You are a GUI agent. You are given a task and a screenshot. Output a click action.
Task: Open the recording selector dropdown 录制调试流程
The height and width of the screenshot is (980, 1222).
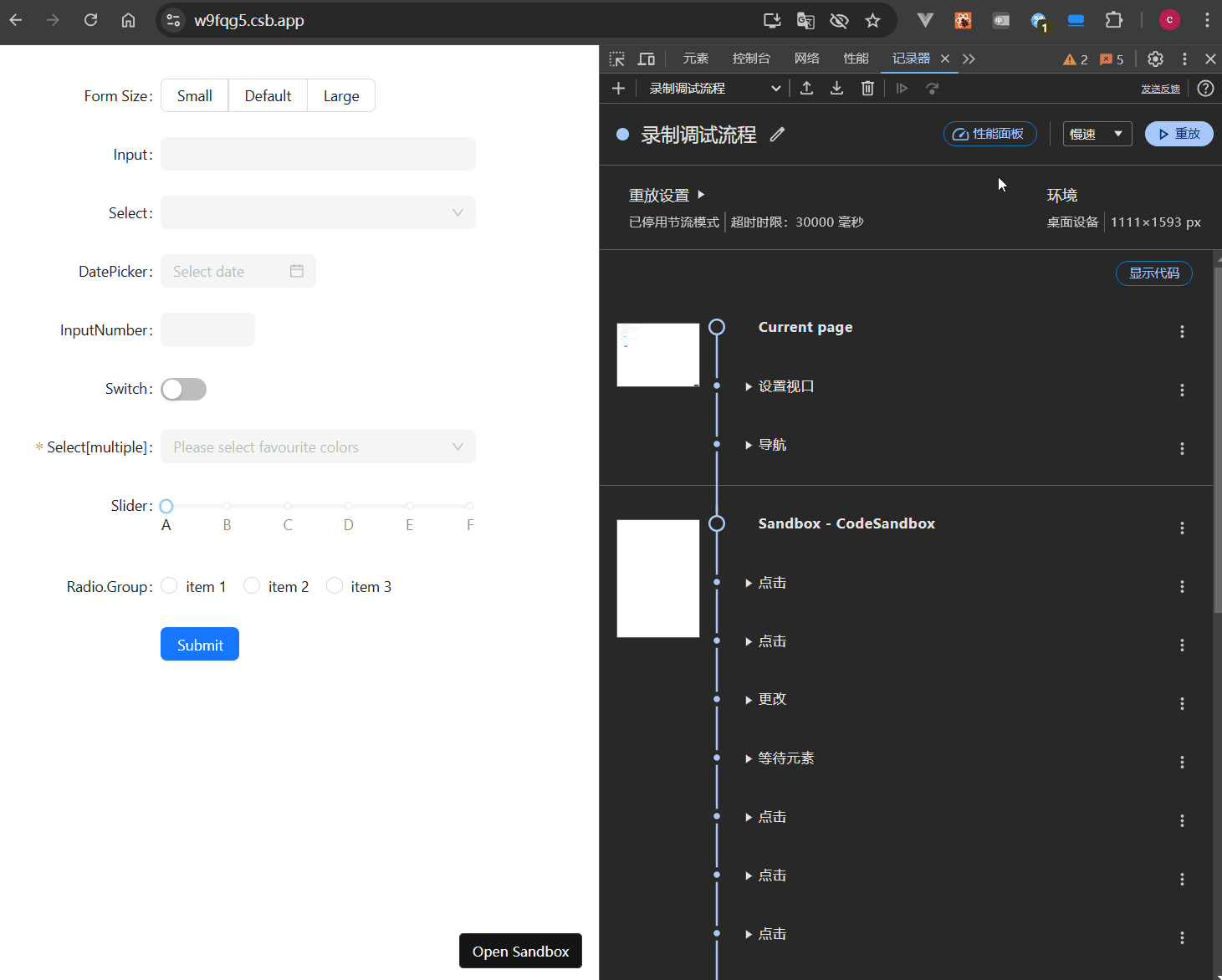click(714, 88)
